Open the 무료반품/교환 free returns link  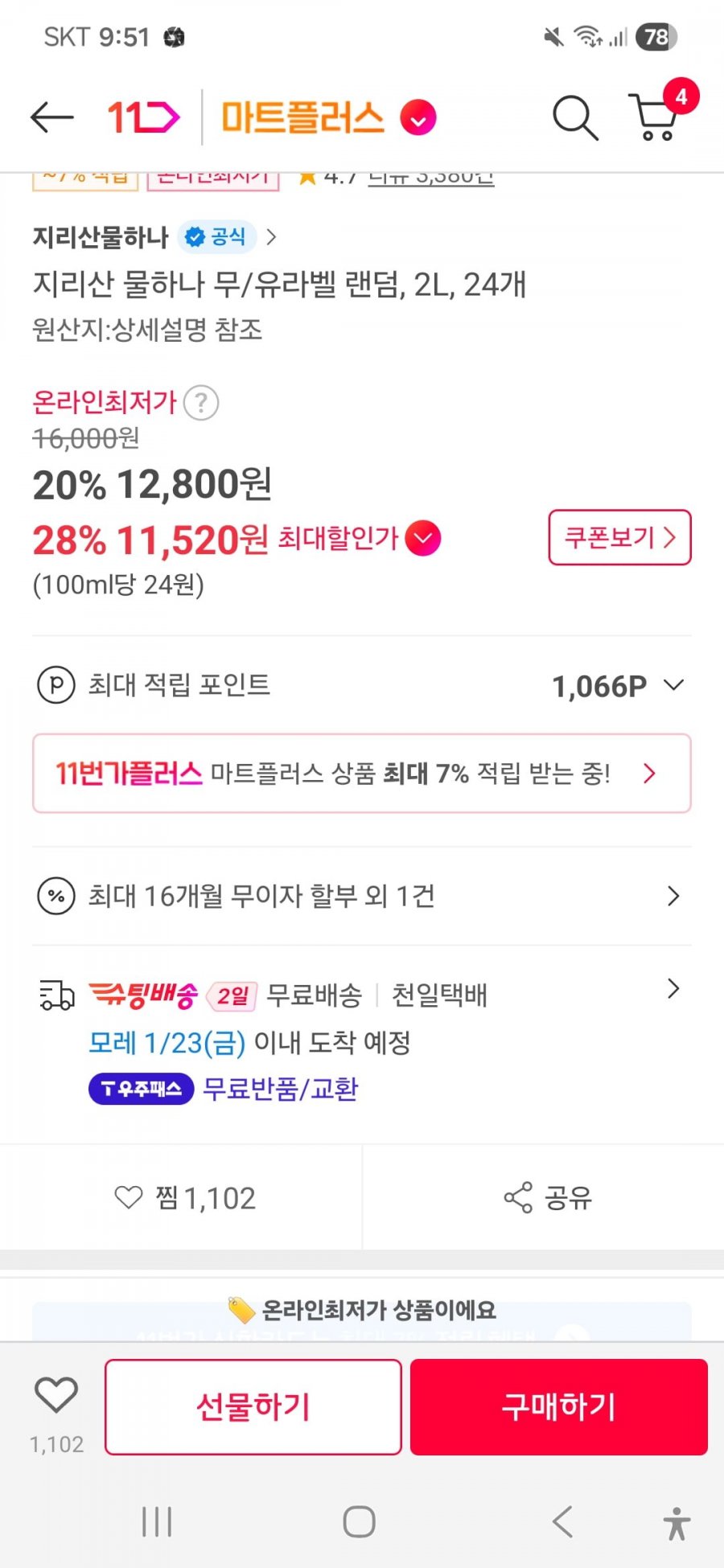point(280,1089)
